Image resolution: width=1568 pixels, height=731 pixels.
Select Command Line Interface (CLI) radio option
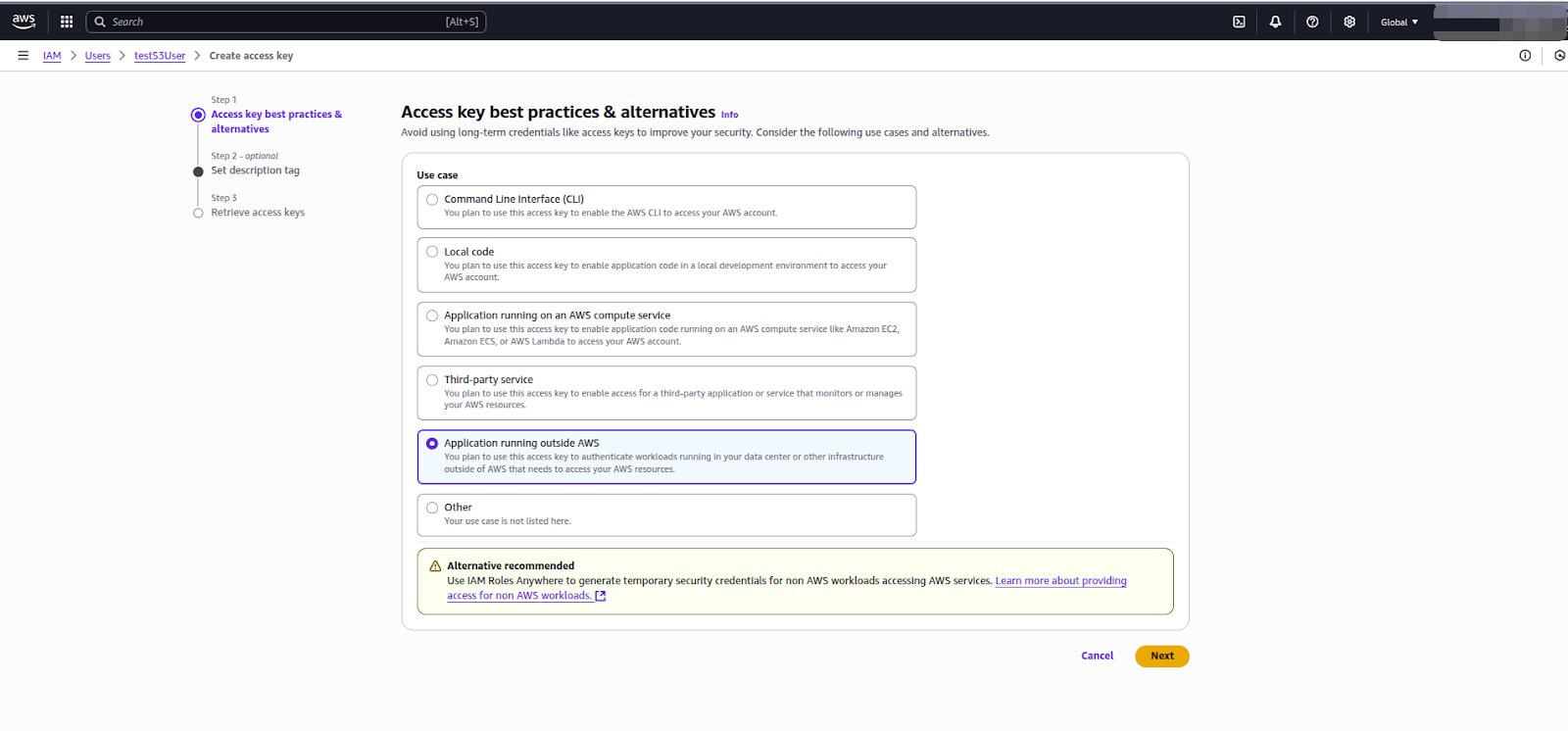(432, 200)
